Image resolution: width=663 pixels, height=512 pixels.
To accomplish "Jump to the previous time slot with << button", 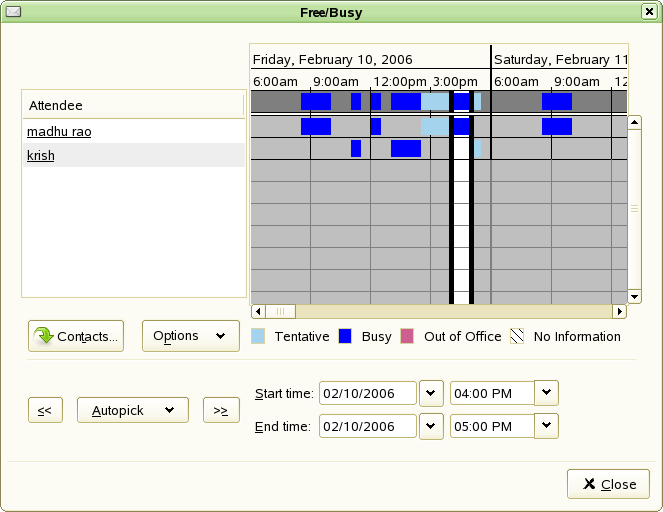I will (x=45, y=410).
